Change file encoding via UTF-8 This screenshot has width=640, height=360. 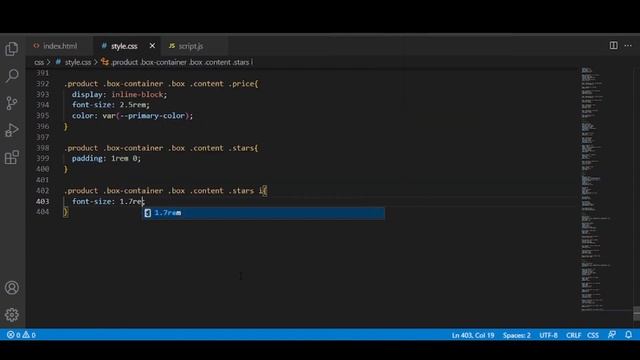pos(548,335)
